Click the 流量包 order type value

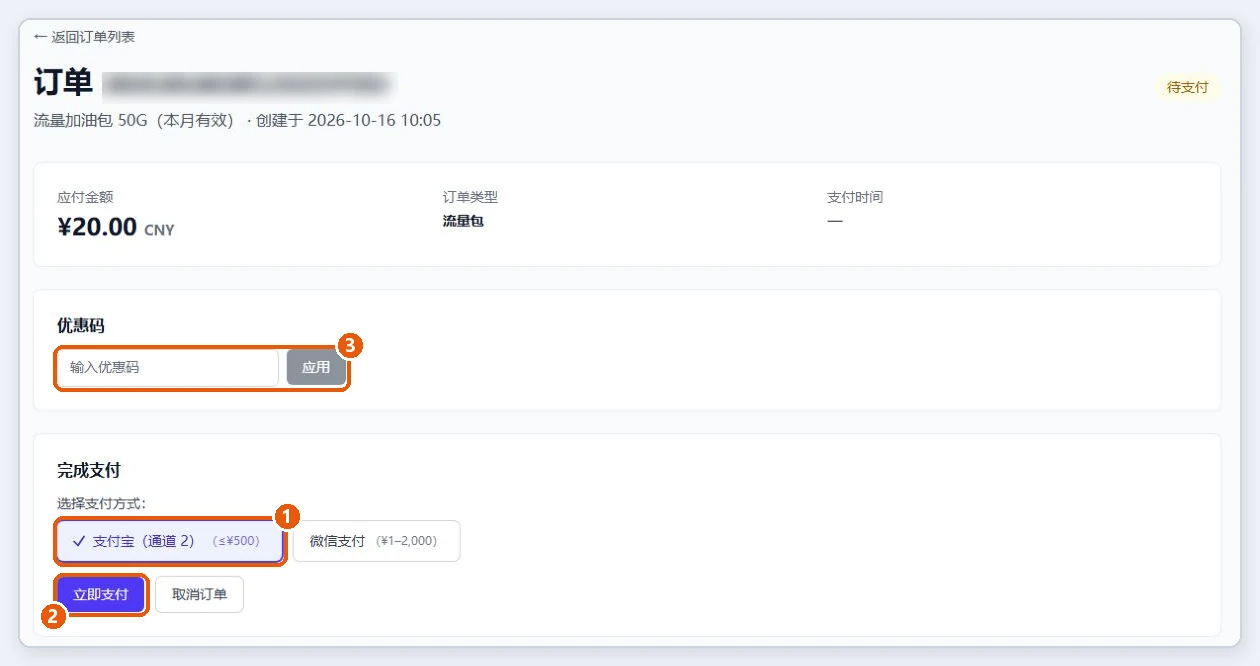point(463,221)
